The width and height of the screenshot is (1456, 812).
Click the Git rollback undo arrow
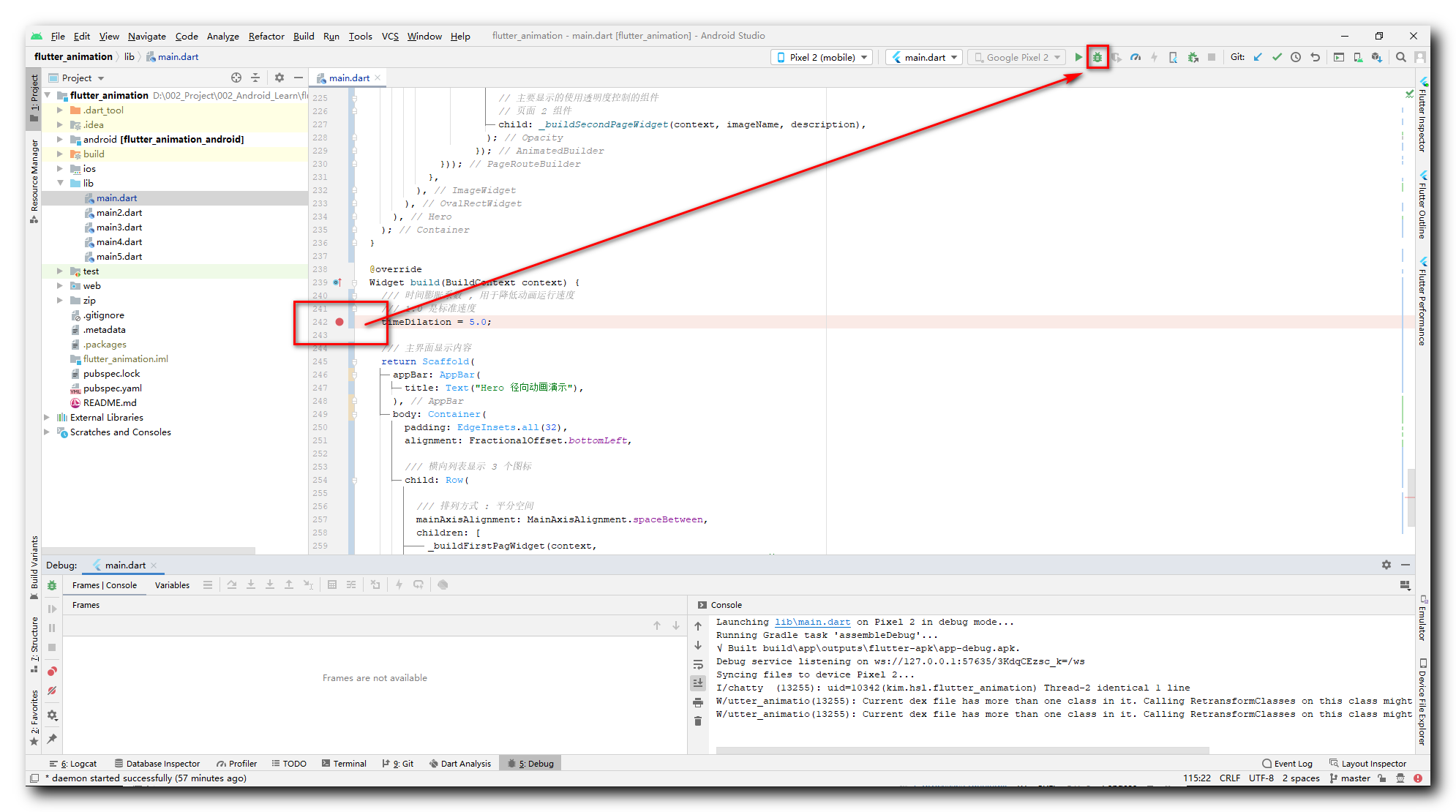point(1315,57)
